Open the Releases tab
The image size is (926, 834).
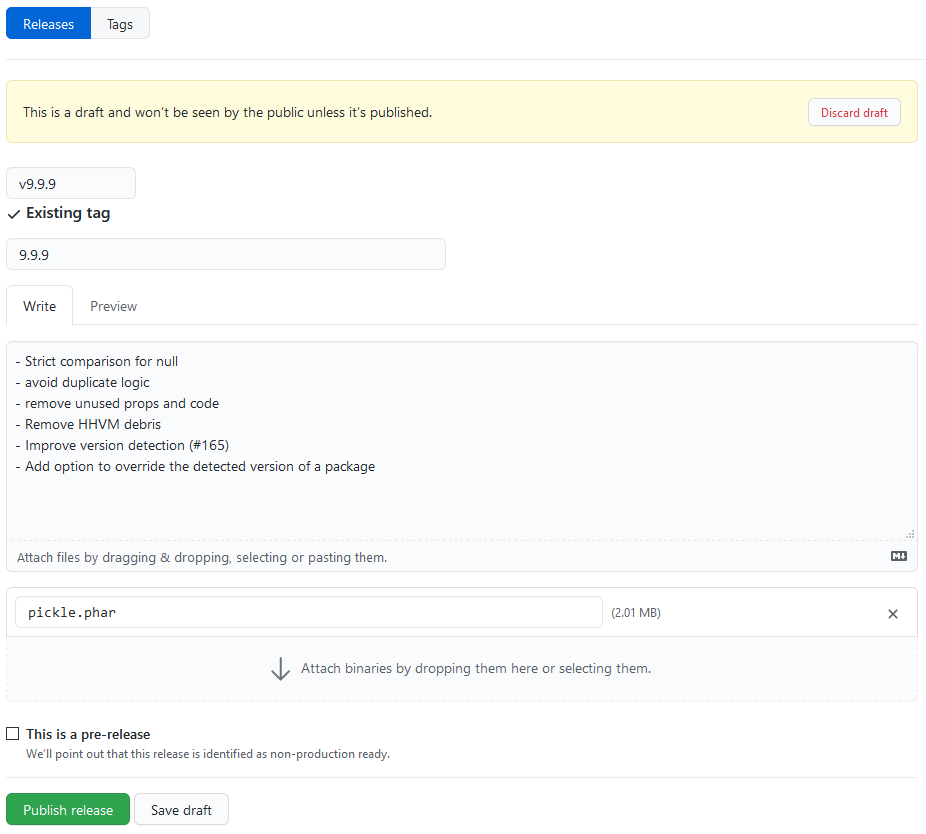coord(48,23)
